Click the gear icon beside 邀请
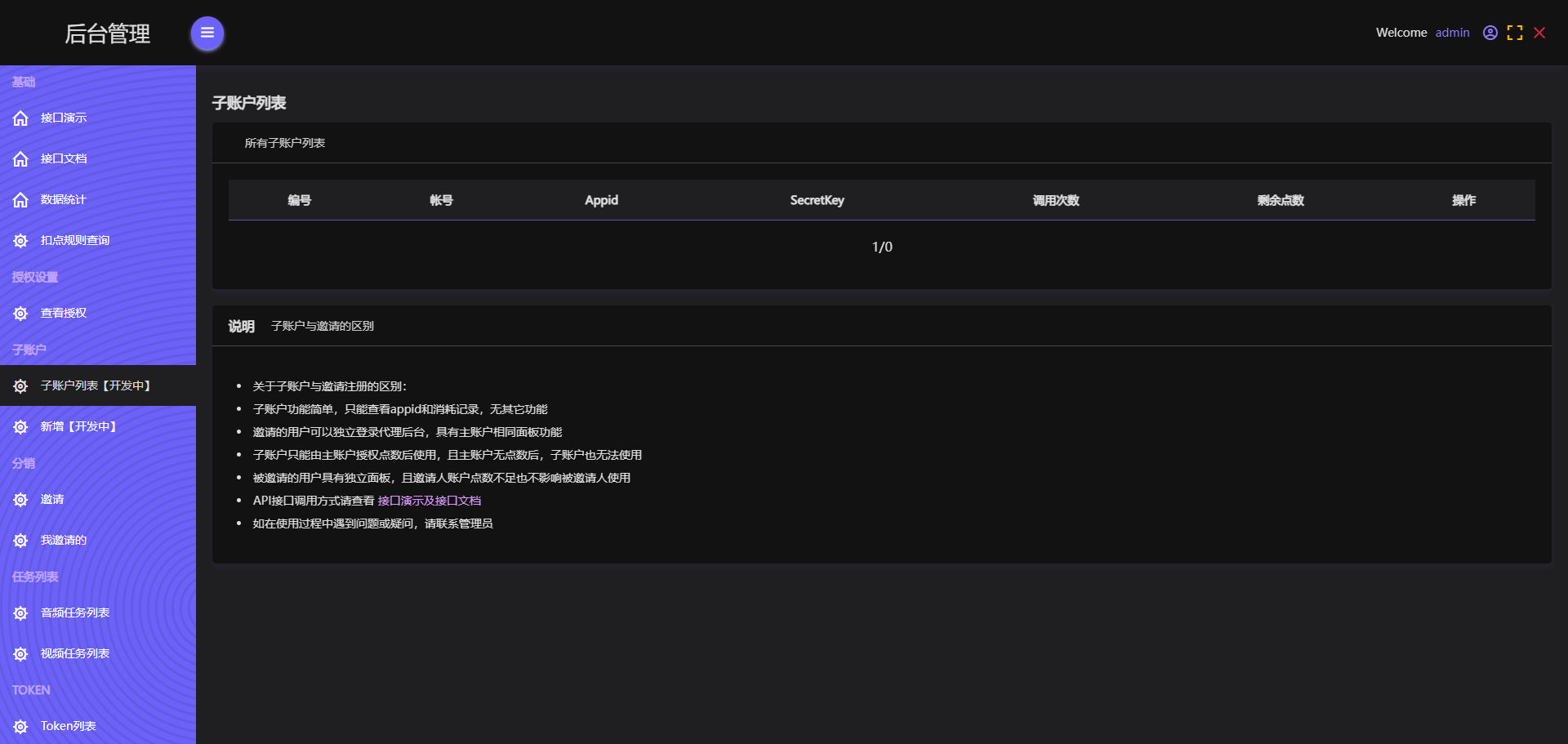 (21, 500)
